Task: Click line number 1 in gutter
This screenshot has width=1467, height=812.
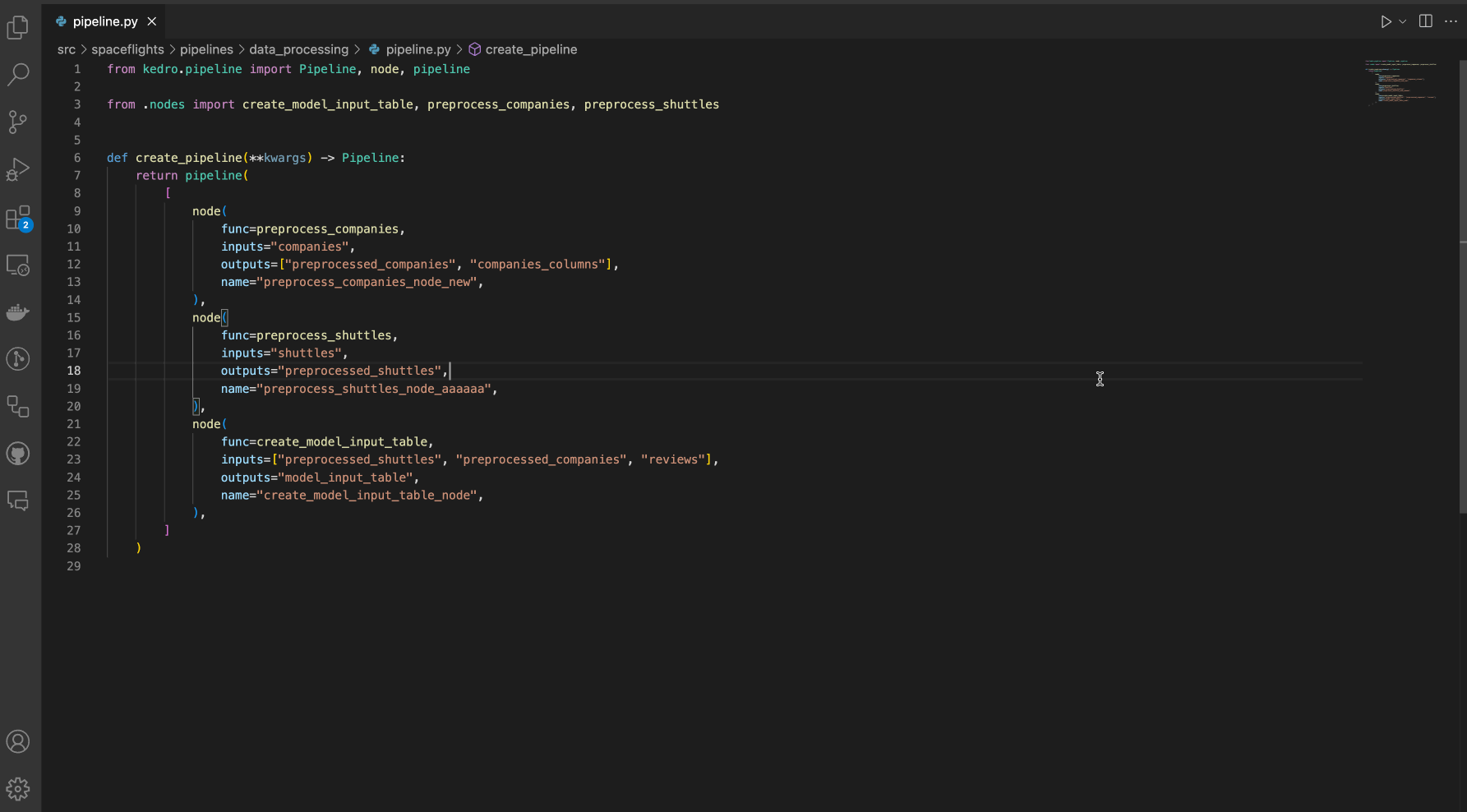Action: pyautogui.click(x=77, y=69)
